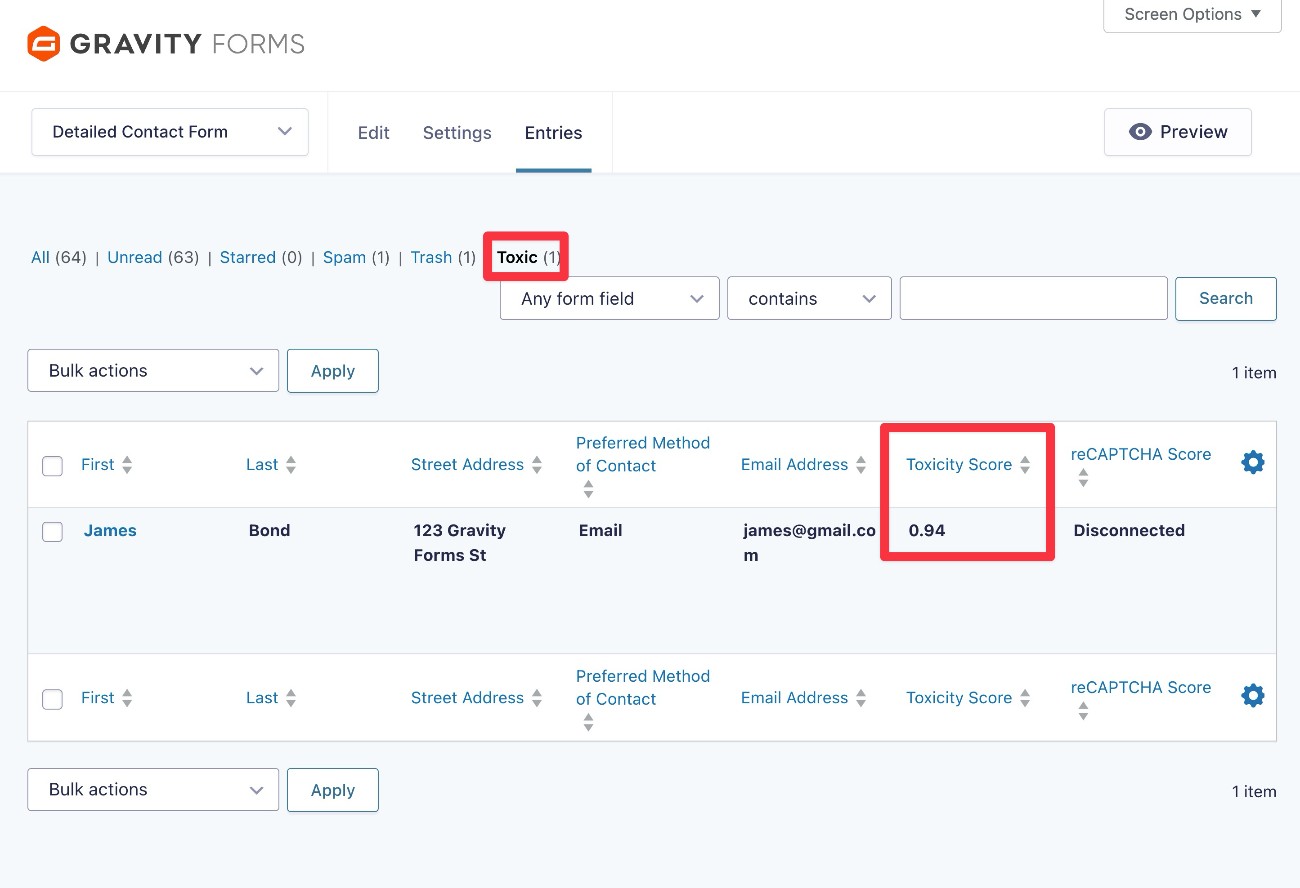Toggle the select-all checkbox in table footer
The height and width of the screenshot is (888, 1300).
point(52,699)
